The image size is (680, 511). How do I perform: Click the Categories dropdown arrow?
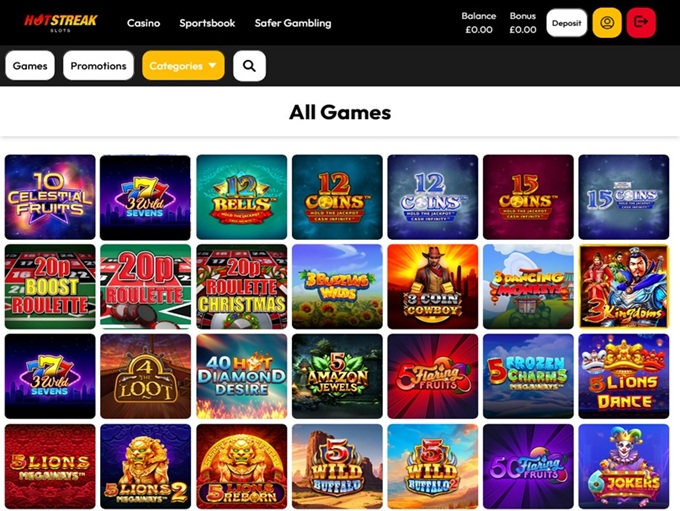pyautogui.click(x=212, y=66)
